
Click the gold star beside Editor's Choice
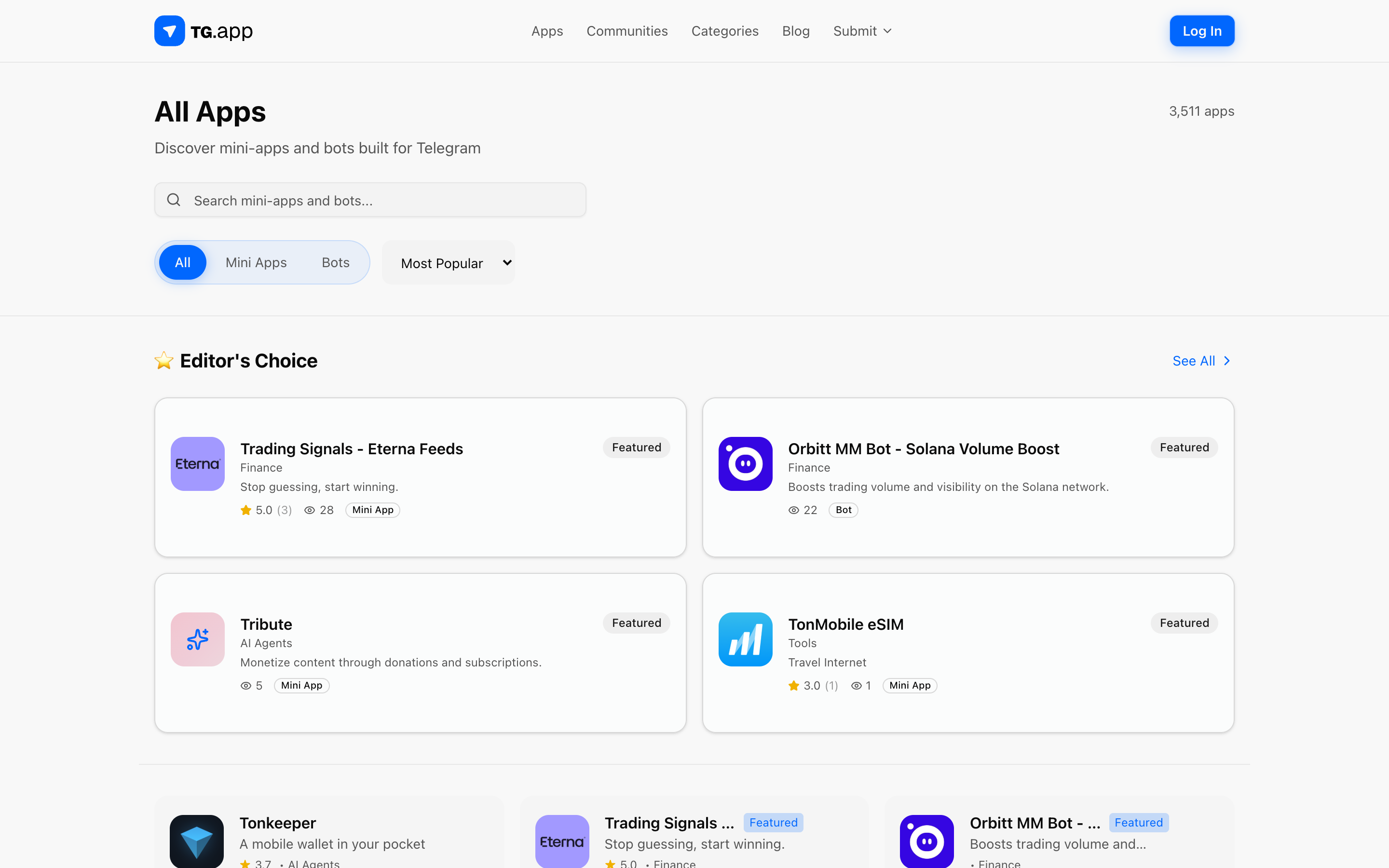coord(164,361)
